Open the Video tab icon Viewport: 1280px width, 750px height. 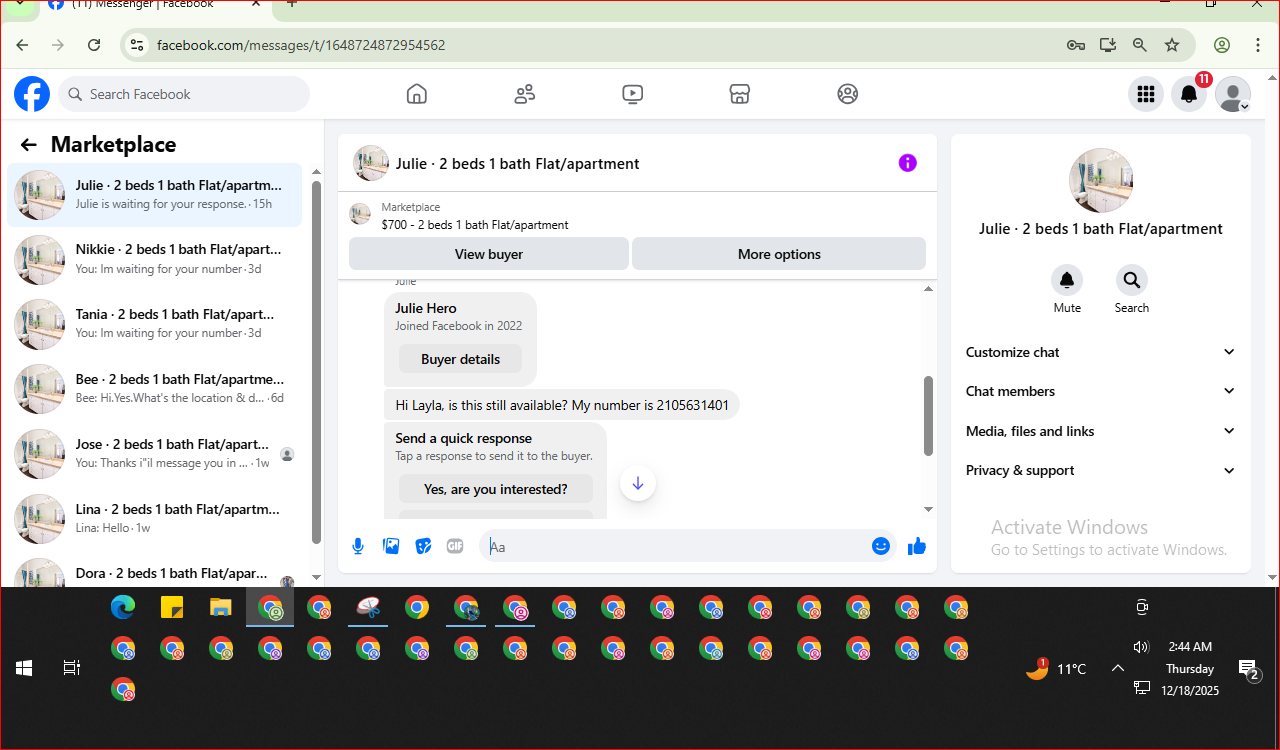(632, 94)
